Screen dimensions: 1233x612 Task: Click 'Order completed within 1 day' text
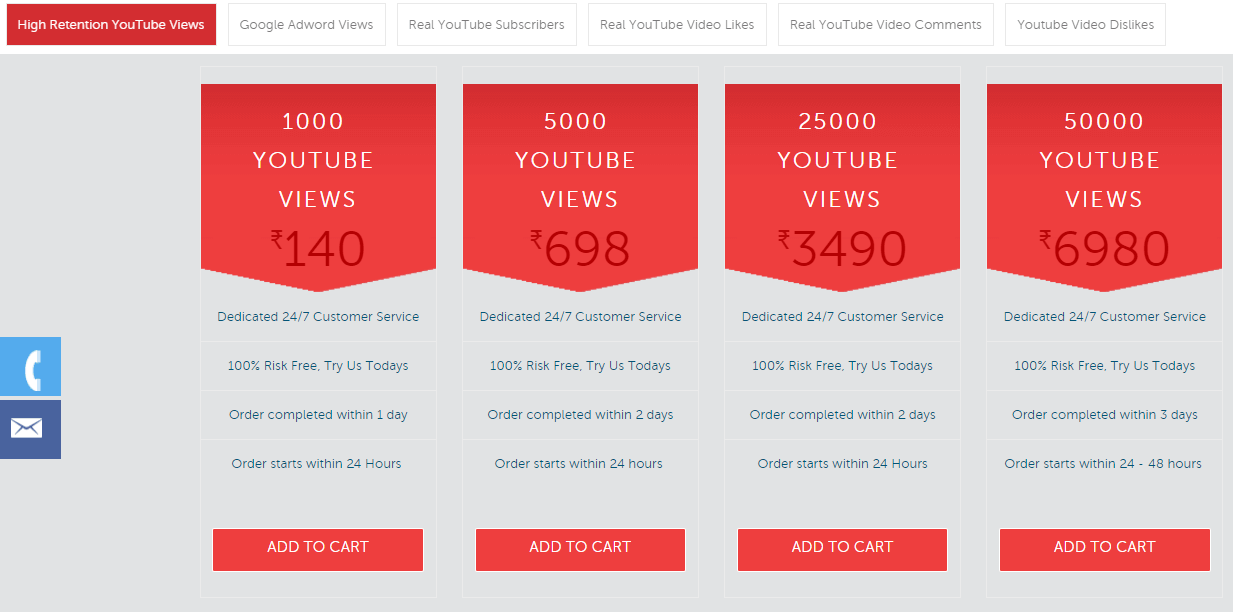(x=318, y=415)
